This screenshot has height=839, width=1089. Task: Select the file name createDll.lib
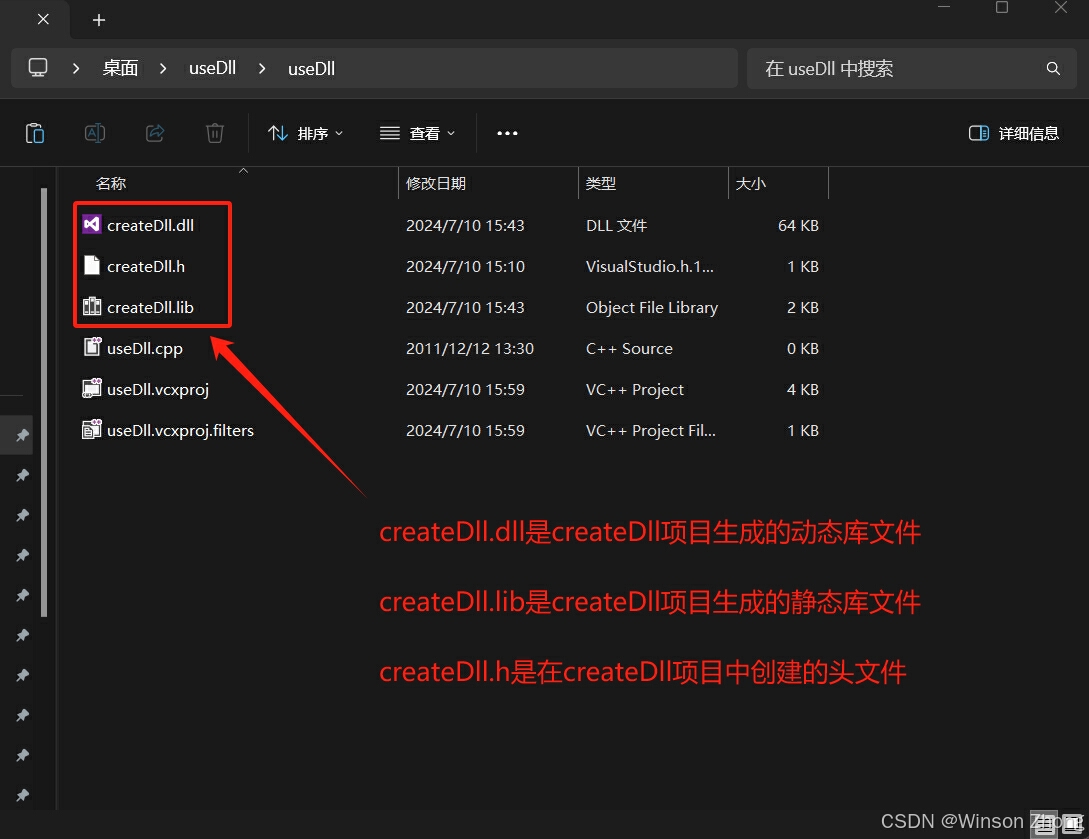tap(150, 307)
